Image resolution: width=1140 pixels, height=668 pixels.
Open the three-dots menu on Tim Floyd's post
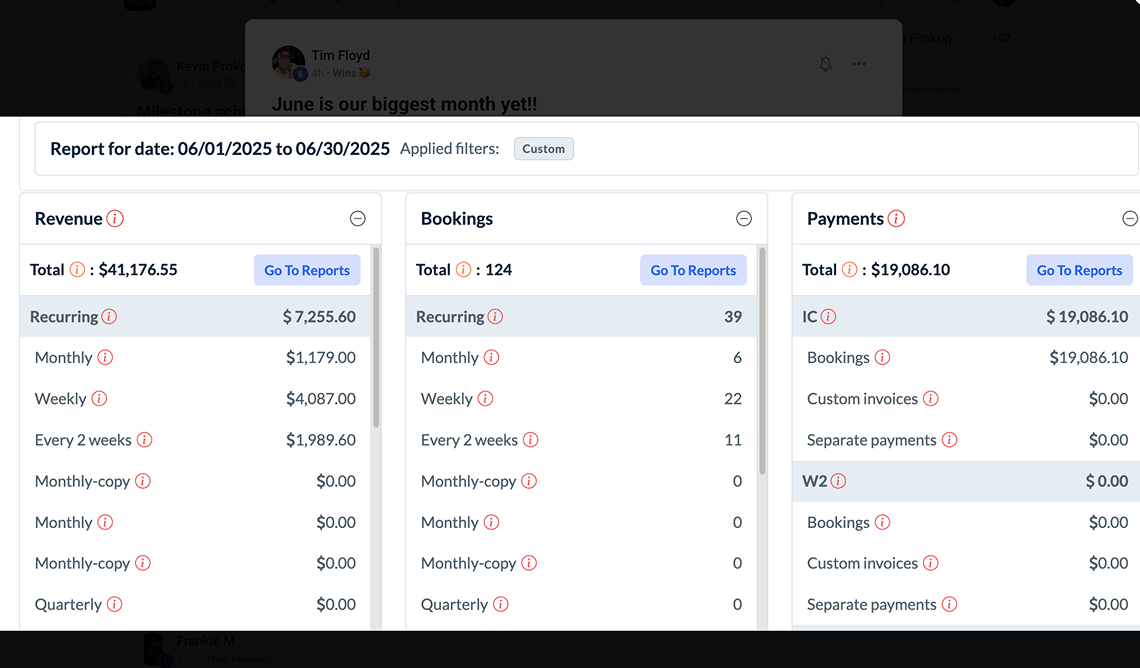[x=859, y=64]
